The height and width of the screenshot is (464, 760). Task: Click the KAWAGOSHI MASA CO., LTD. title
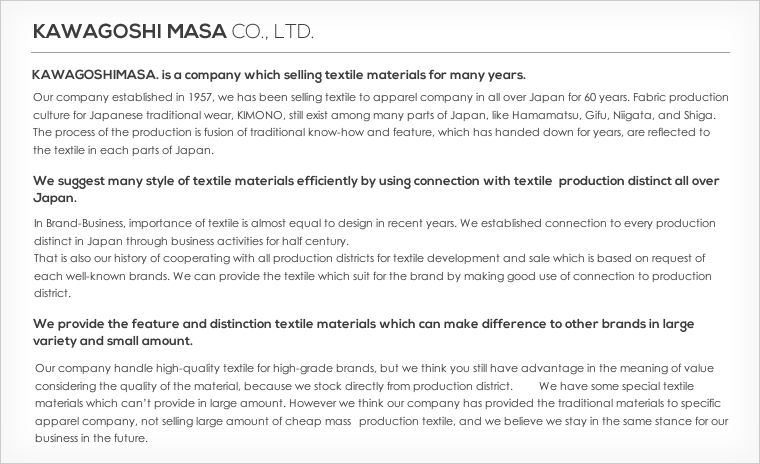174,32
